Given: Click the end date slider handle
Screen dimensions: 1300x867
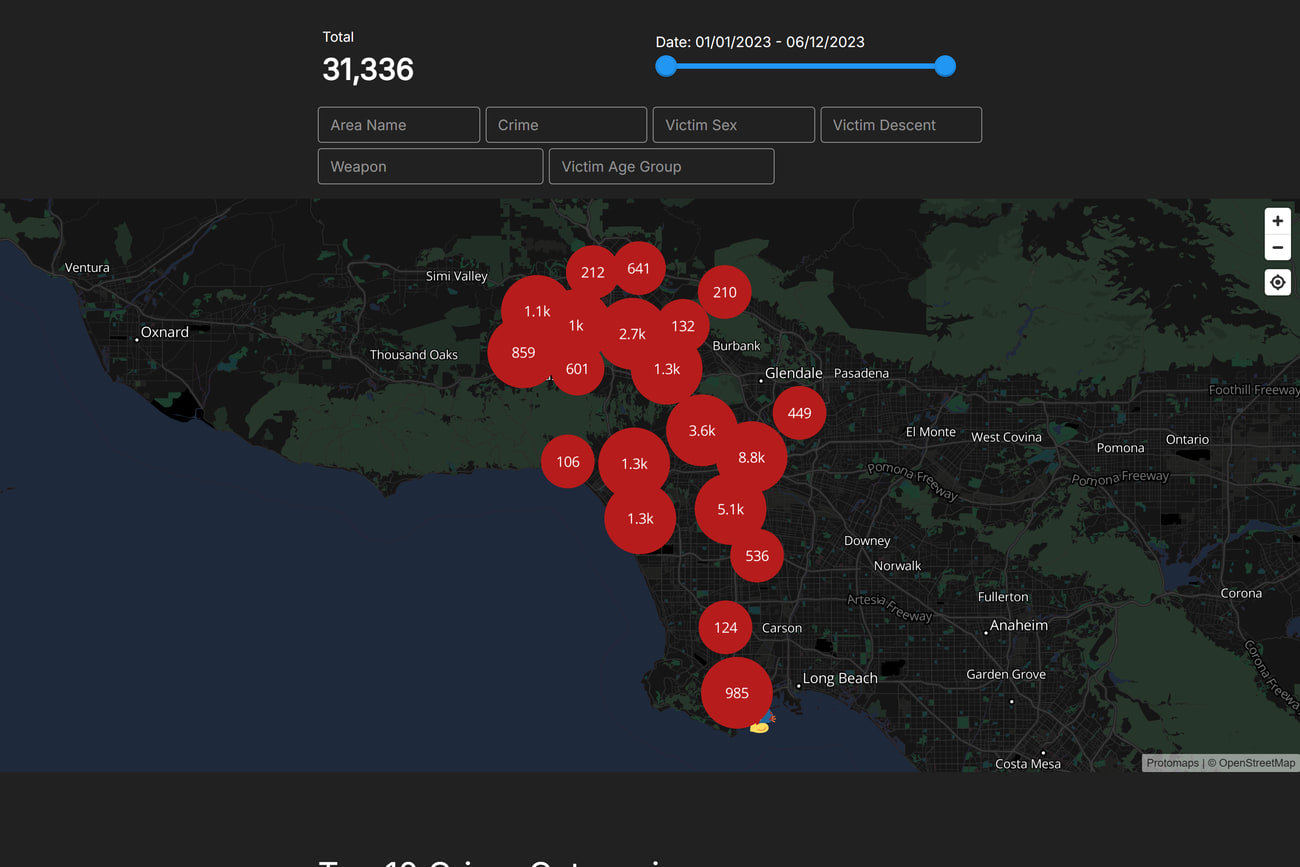Looking at the screenshot, I should (x=945, y=66).
